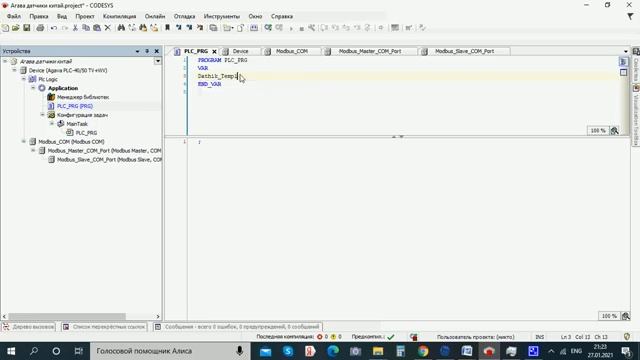Click the Find binoculars icon
The height and width of the screenshot is (360, 640).
pyautogui.click(x=121, y=28)
